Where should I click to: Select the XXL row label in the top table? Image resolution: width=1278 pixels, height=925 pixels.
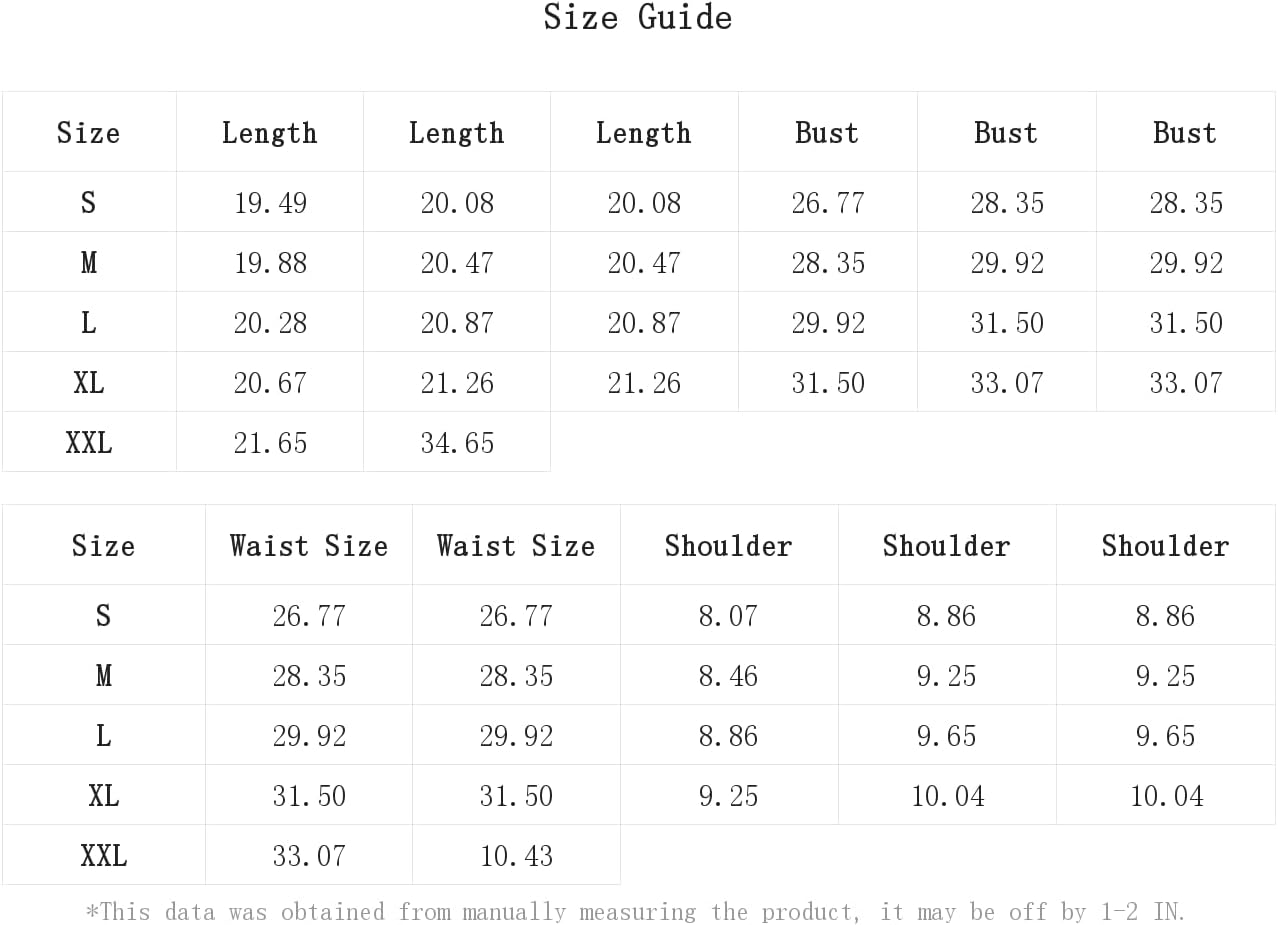89,443
